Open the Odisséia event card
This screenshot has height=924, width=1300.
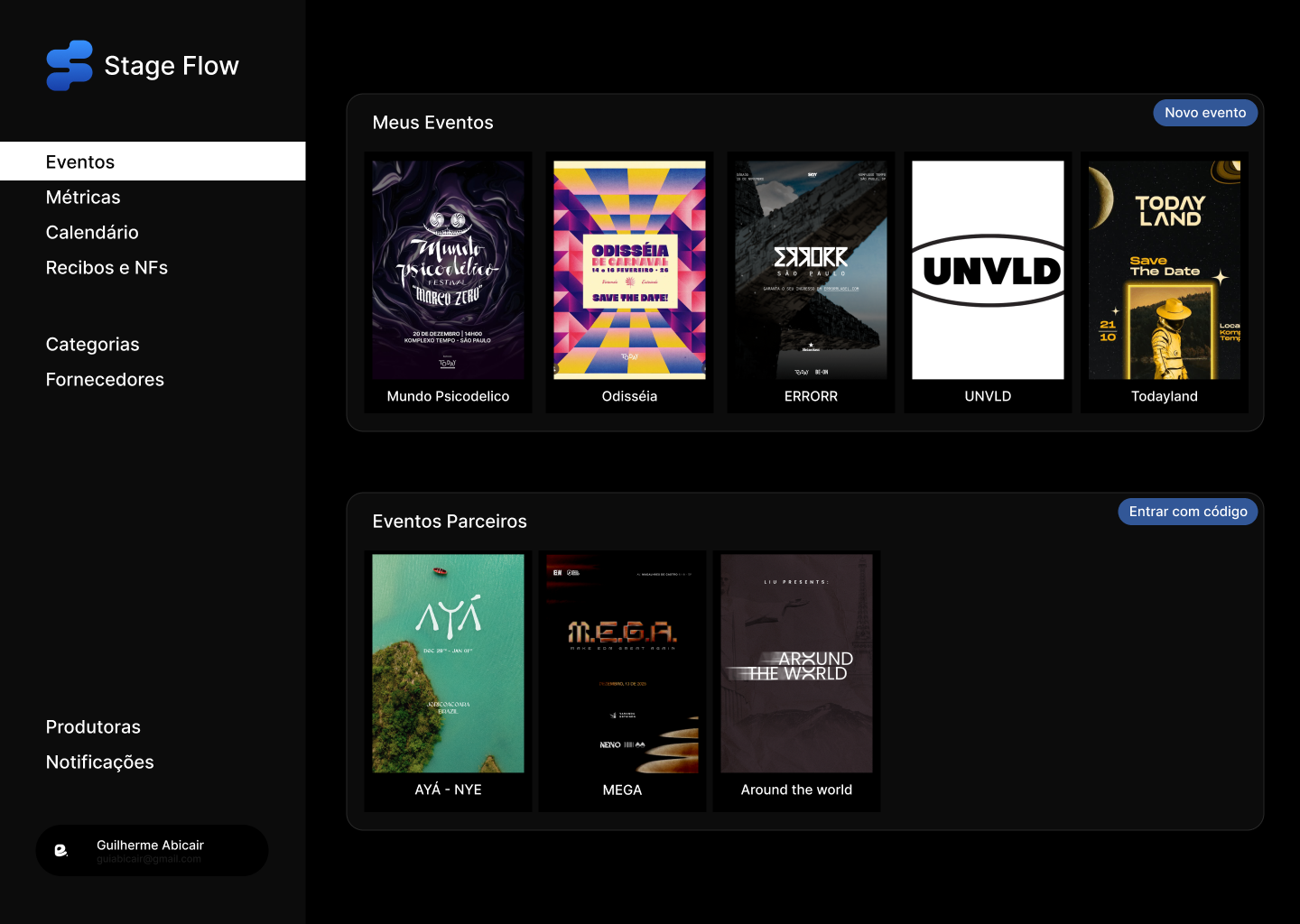tap(629, 282)
